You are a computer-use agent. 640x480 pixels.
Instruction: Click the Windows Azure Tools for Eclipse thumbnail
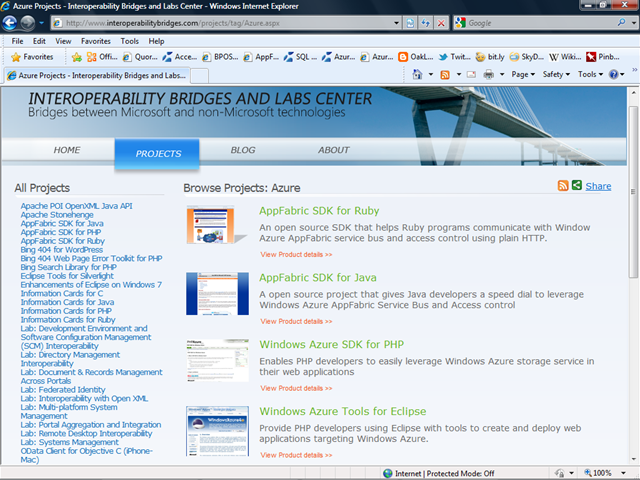217,431
